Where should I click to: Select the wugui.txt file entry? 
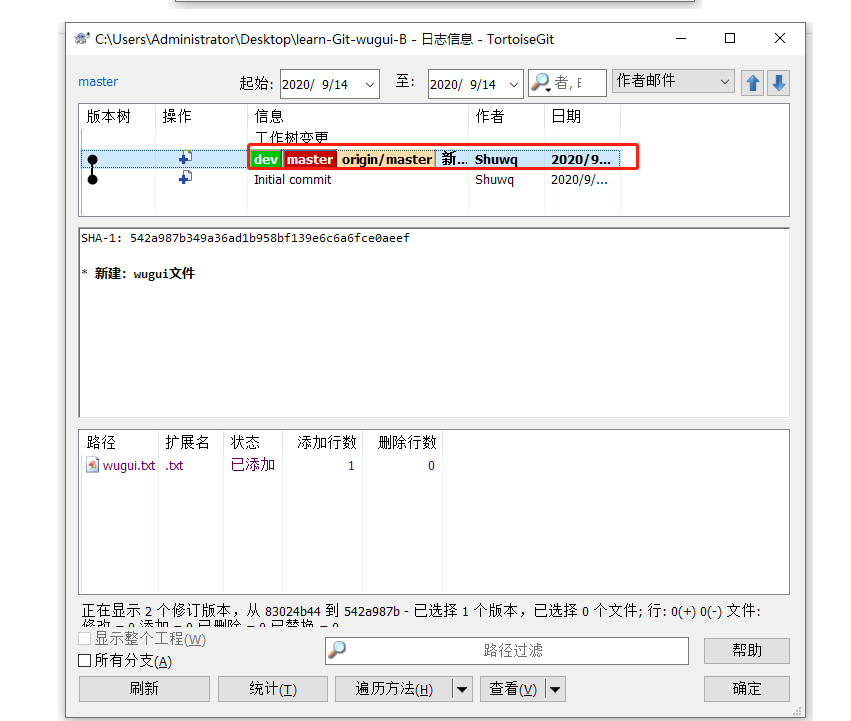point(129,465)
